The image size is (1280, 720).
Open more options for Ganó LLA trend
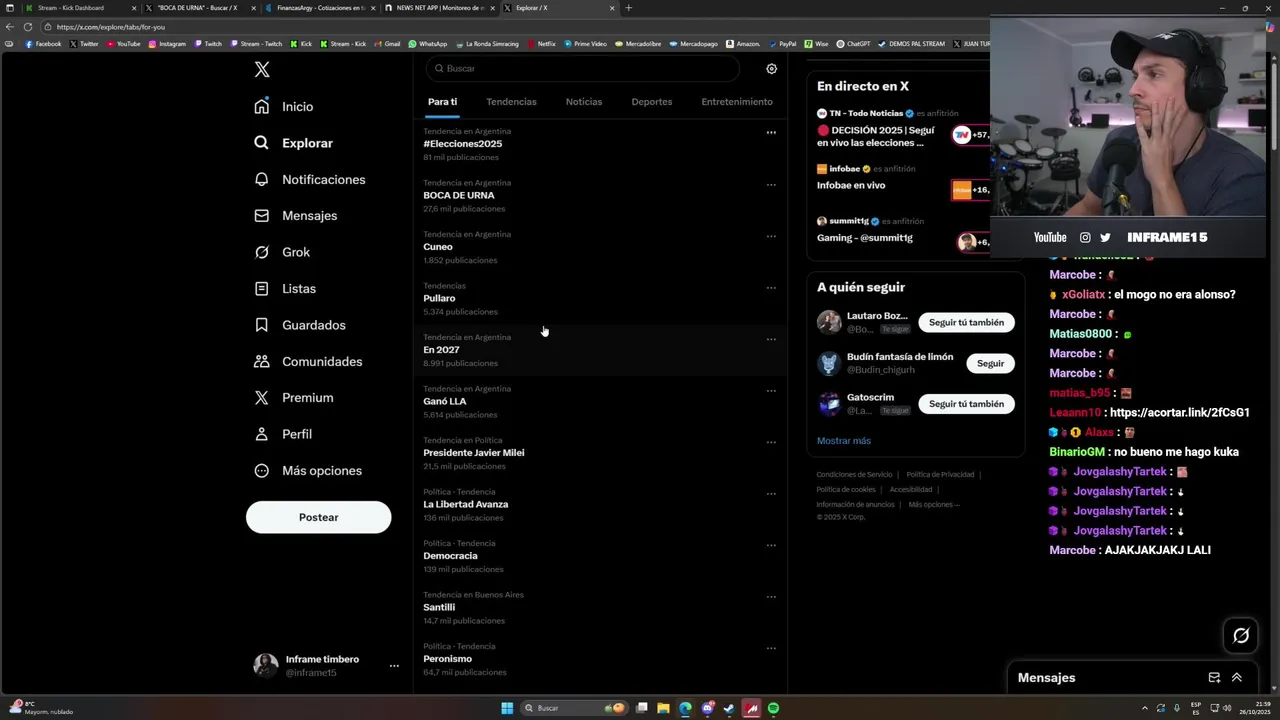[x=771, y=390]
